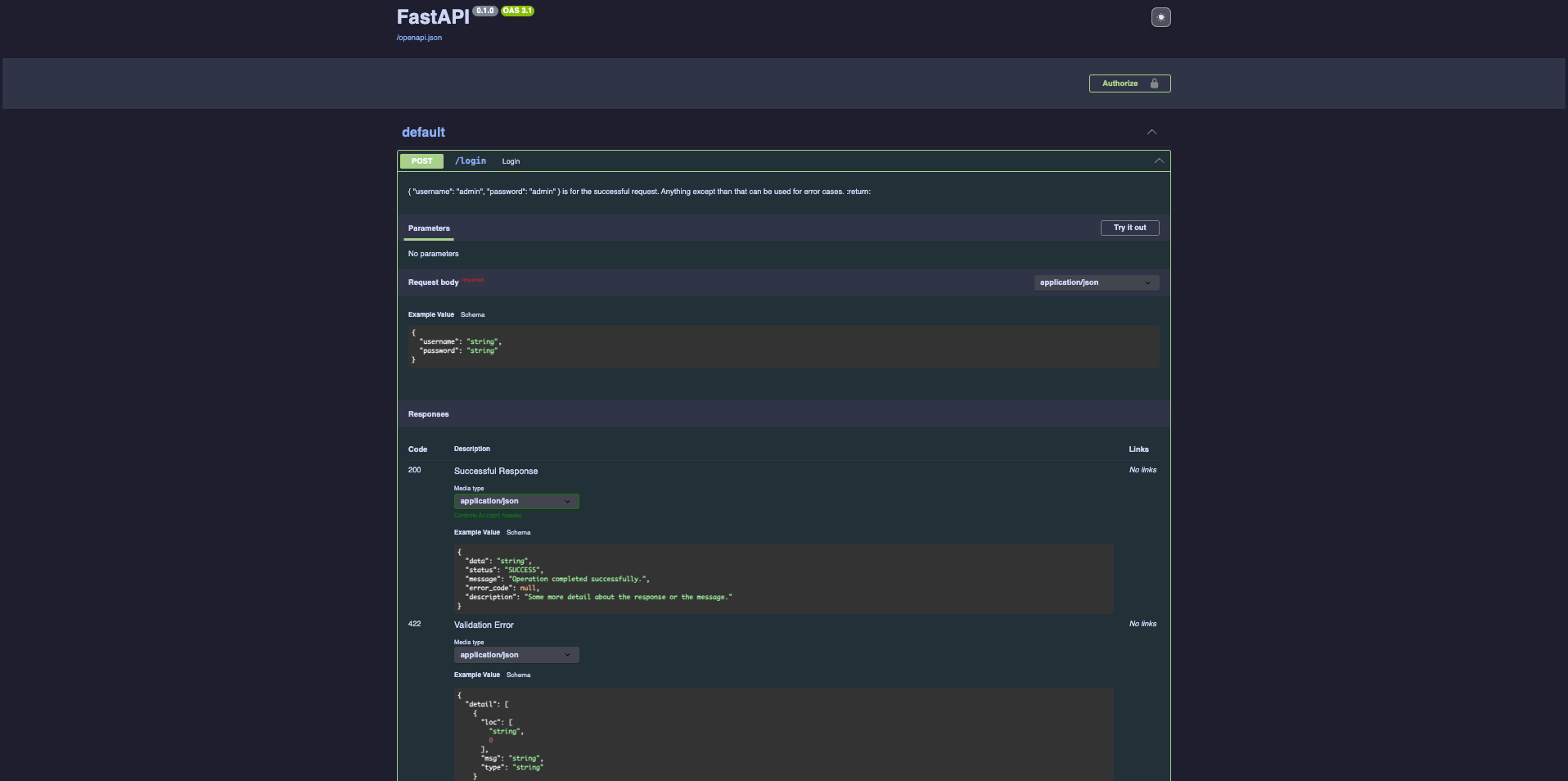Click the Authorize button

(x=1120, y=83)
